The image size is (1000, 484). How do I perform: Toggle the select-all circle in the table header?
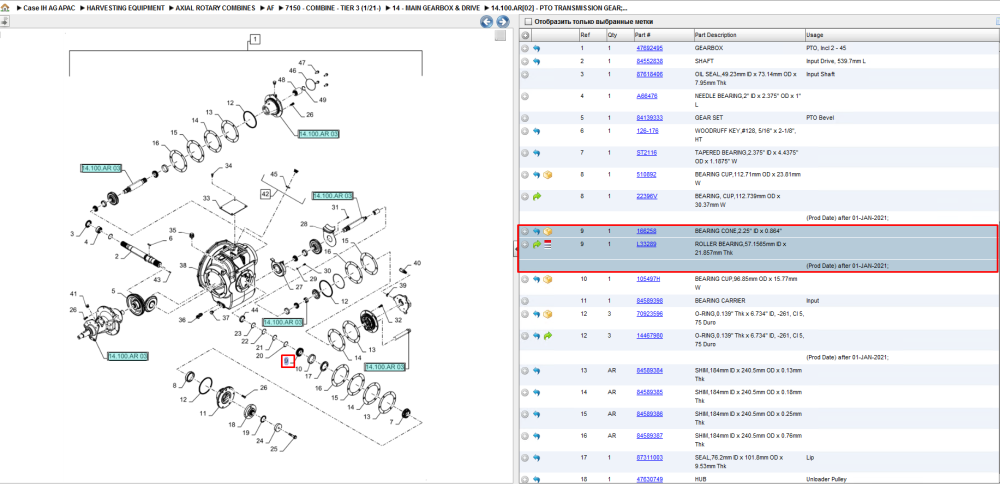tap(525, 35)
